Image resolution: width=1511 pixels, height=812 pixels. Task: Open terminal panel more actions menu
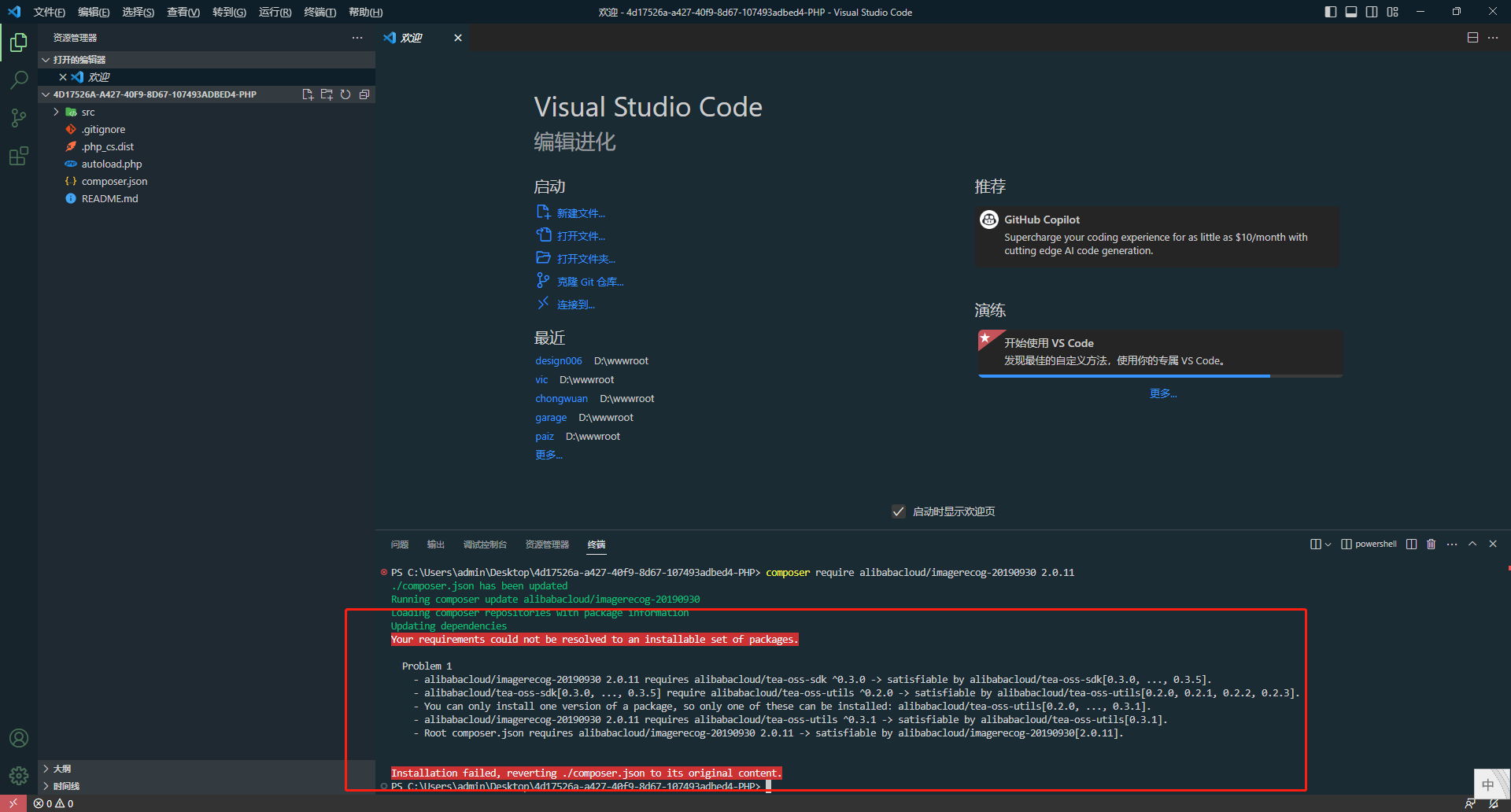click(1452, 544)
